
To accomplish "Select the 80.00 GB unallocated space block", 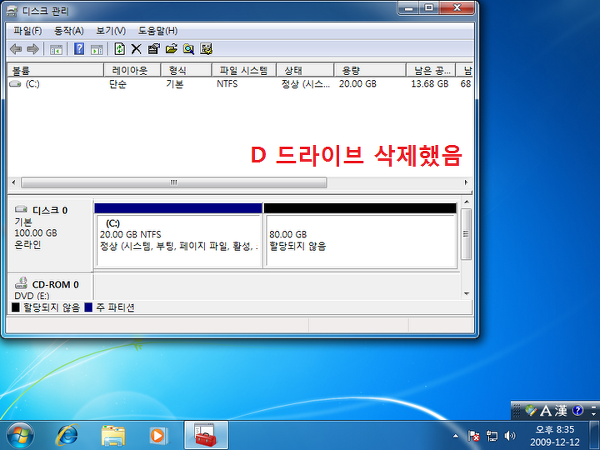I will click(360, 235).
